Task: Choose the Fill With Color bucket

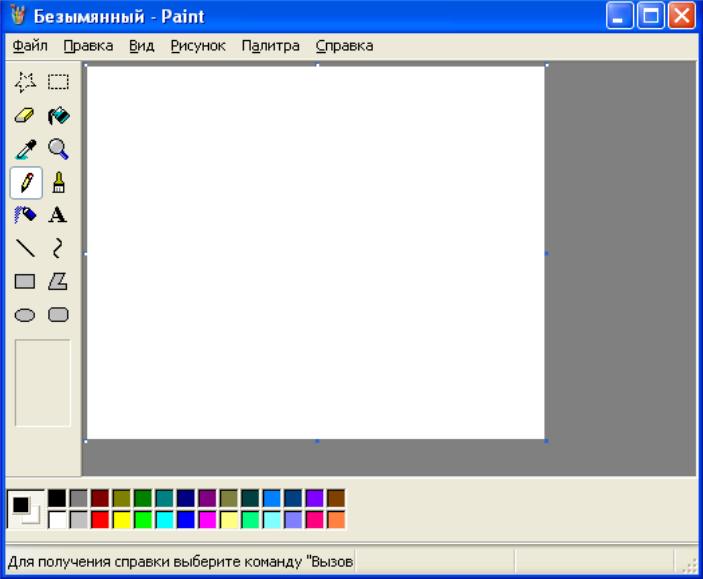Action: coord(58,116)
